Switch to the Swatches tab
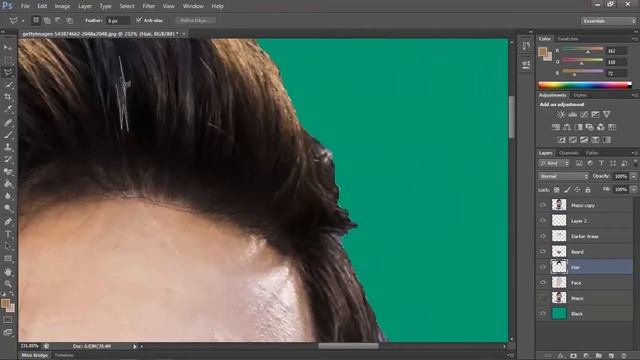 [568, 39]
